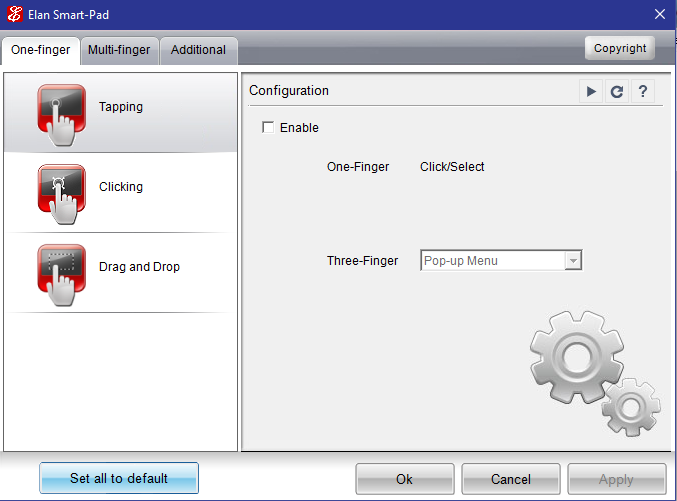Click Set all to default
677x501 pixels.
[x=119, y=478]
